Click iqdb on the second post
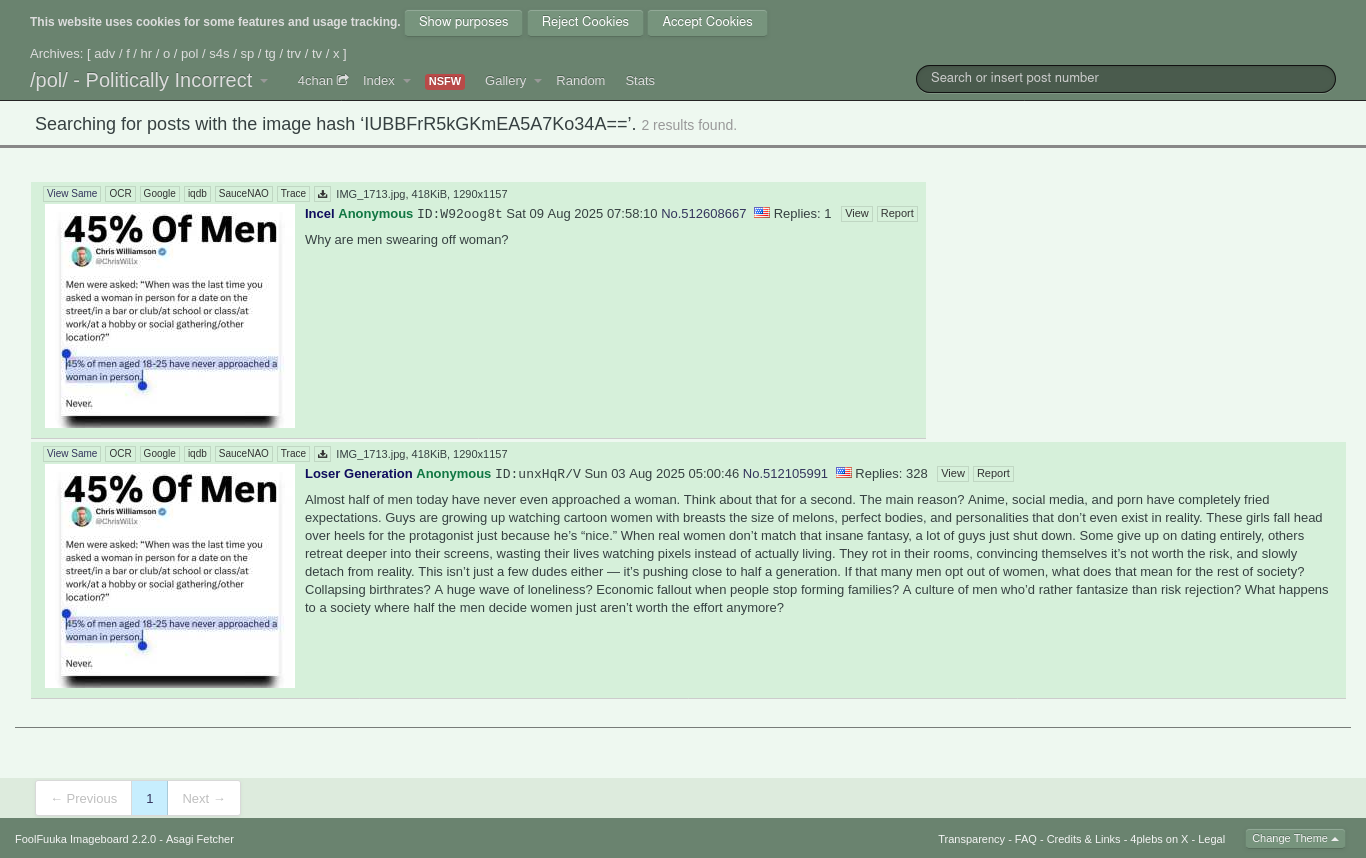This screenshot has width=1366, height=858. 197,454
